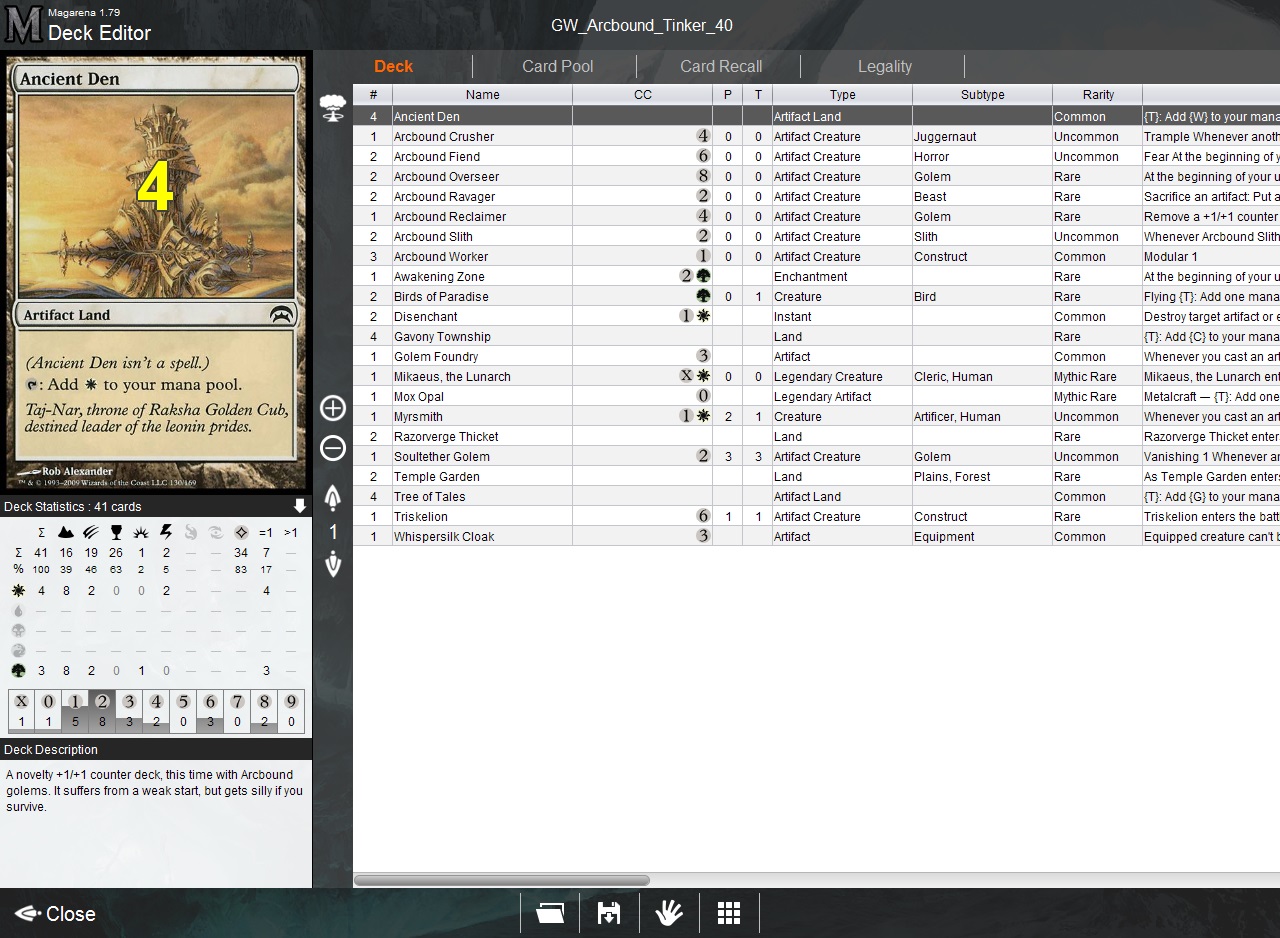Screen dimensions: 1280x938
Task: Click the starburst enchantment icon in statistics header
Action: coord(141,532)
